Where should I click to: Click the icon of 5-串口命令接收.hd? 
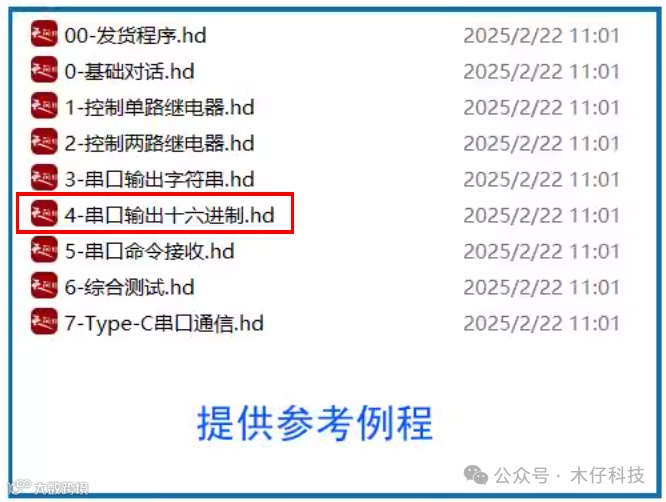click(44, 249)
